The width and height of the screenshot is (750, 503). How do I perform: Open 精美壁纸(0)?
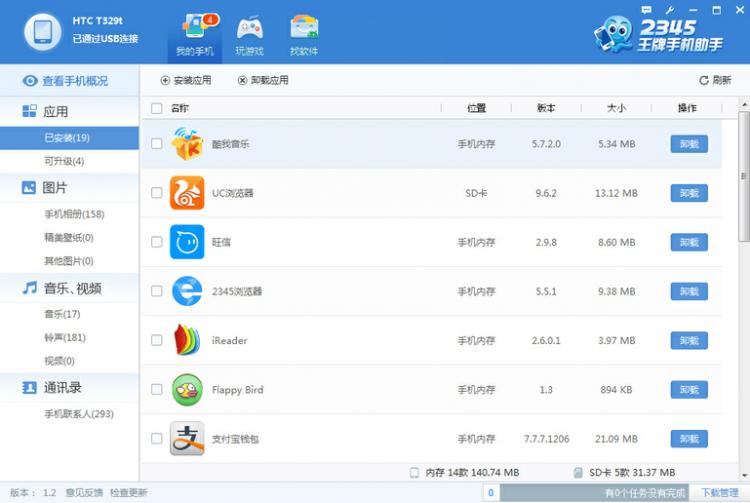pyautogui.click(x=69, y=237)
